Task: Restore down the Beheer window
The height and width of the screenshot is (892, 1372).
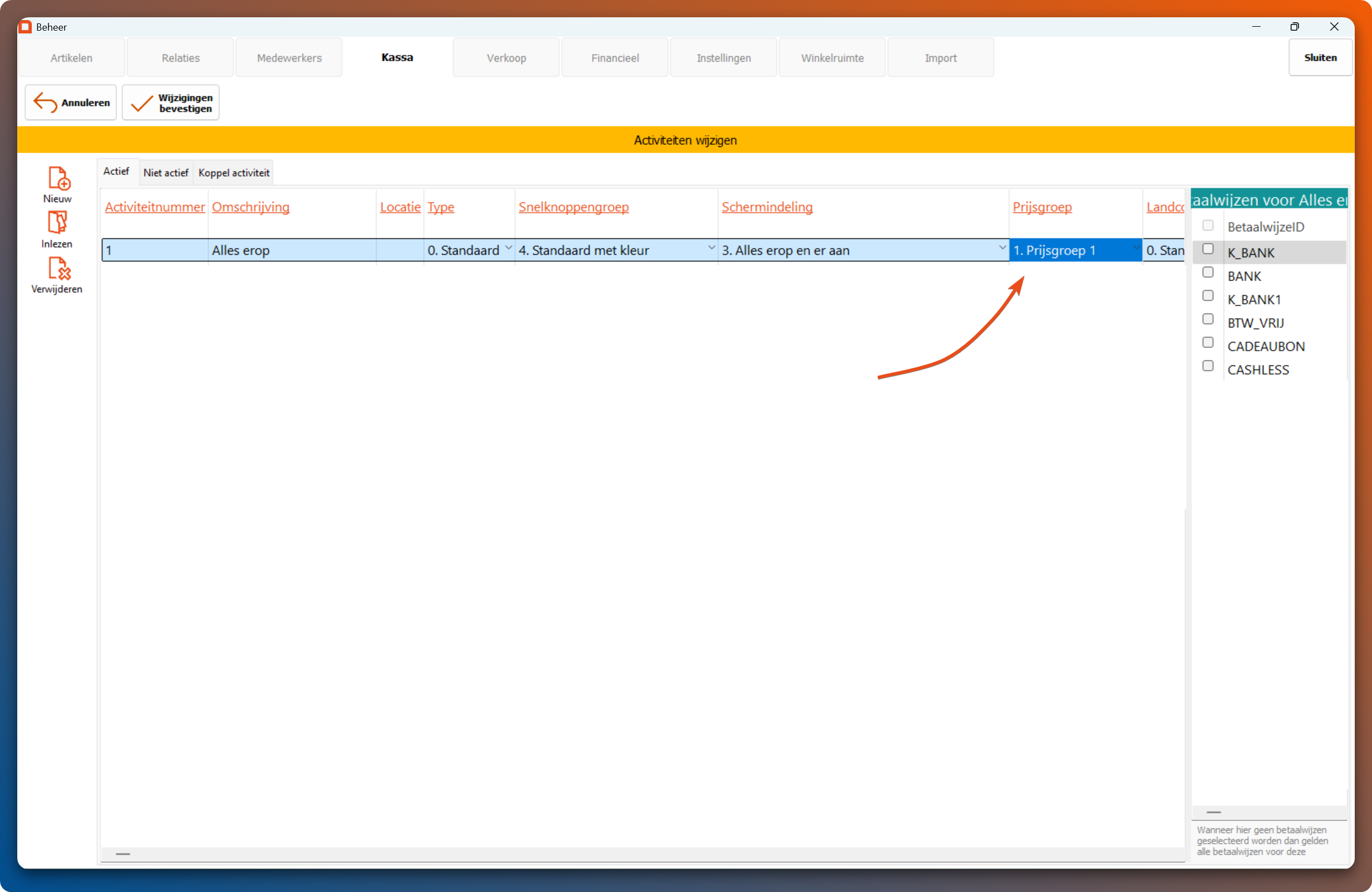Action: click(x=1294, y=27)
